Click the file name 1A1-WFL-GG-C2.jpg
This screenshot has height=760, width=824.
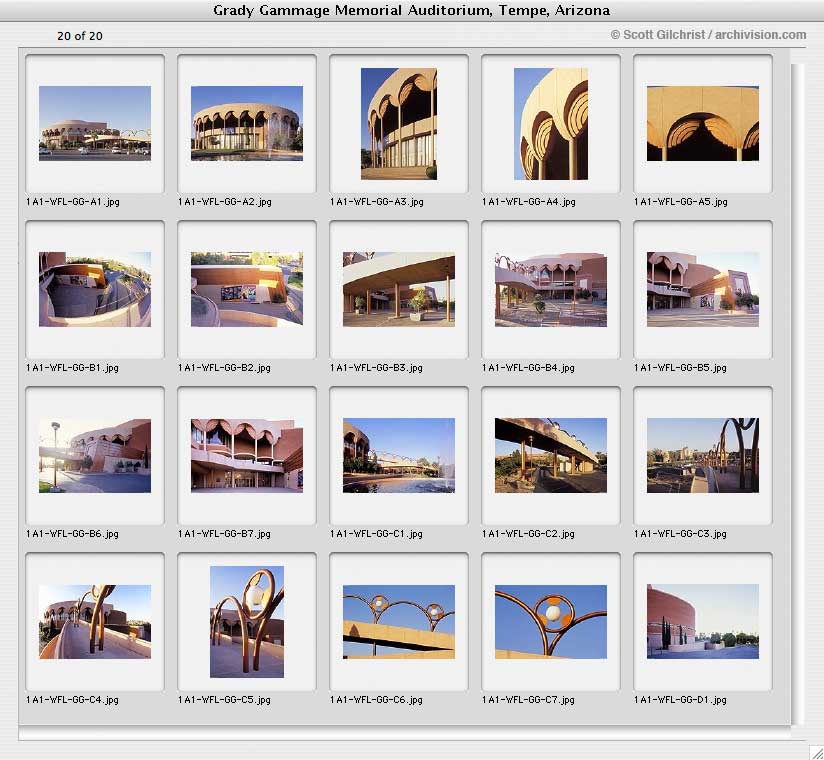(x=528, y=534)
